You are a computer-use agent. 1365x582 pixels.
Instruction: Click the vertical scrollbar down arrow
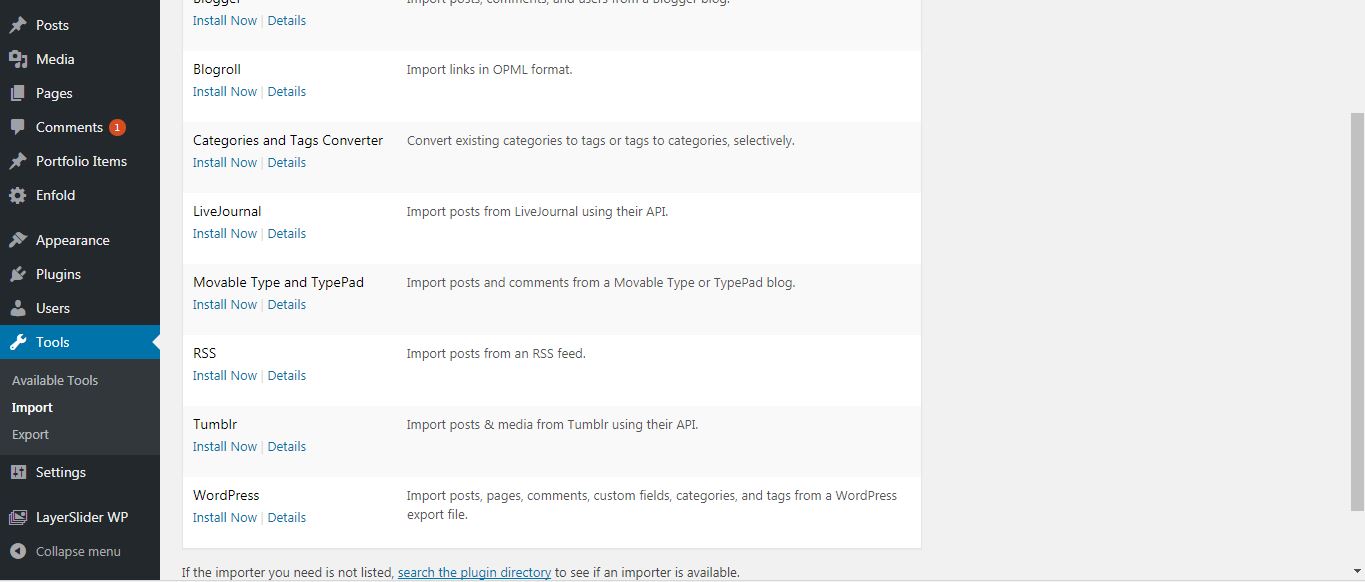pyautogui.click(x=1357, y=572)
